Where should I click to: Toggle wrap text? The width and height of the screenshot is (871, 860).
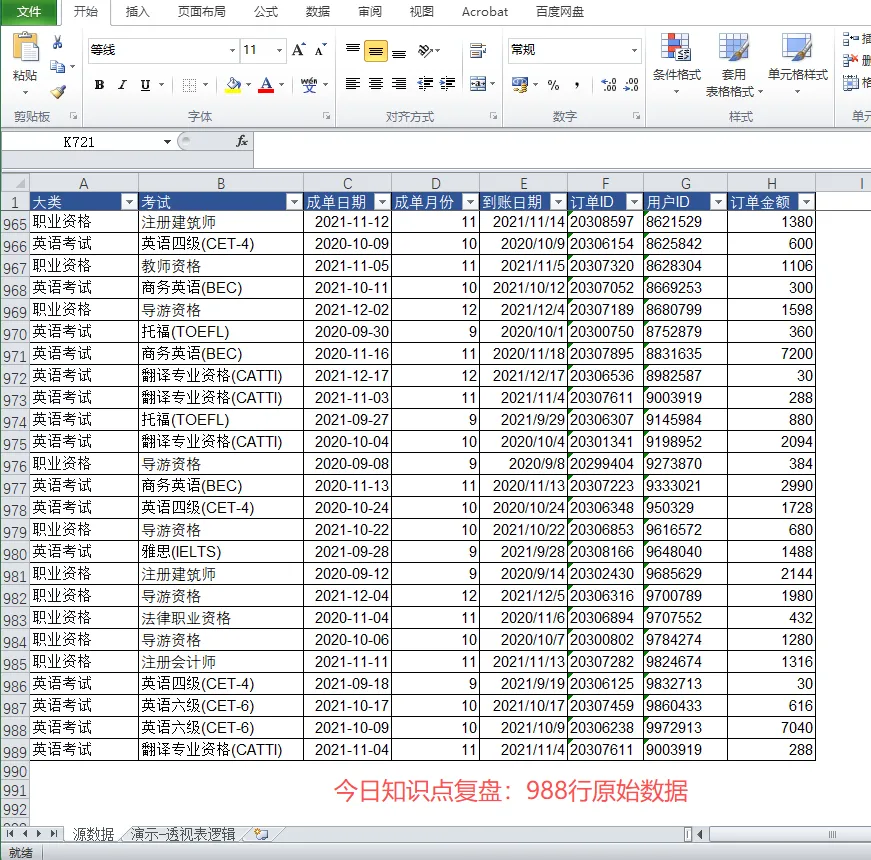point(478,51)
